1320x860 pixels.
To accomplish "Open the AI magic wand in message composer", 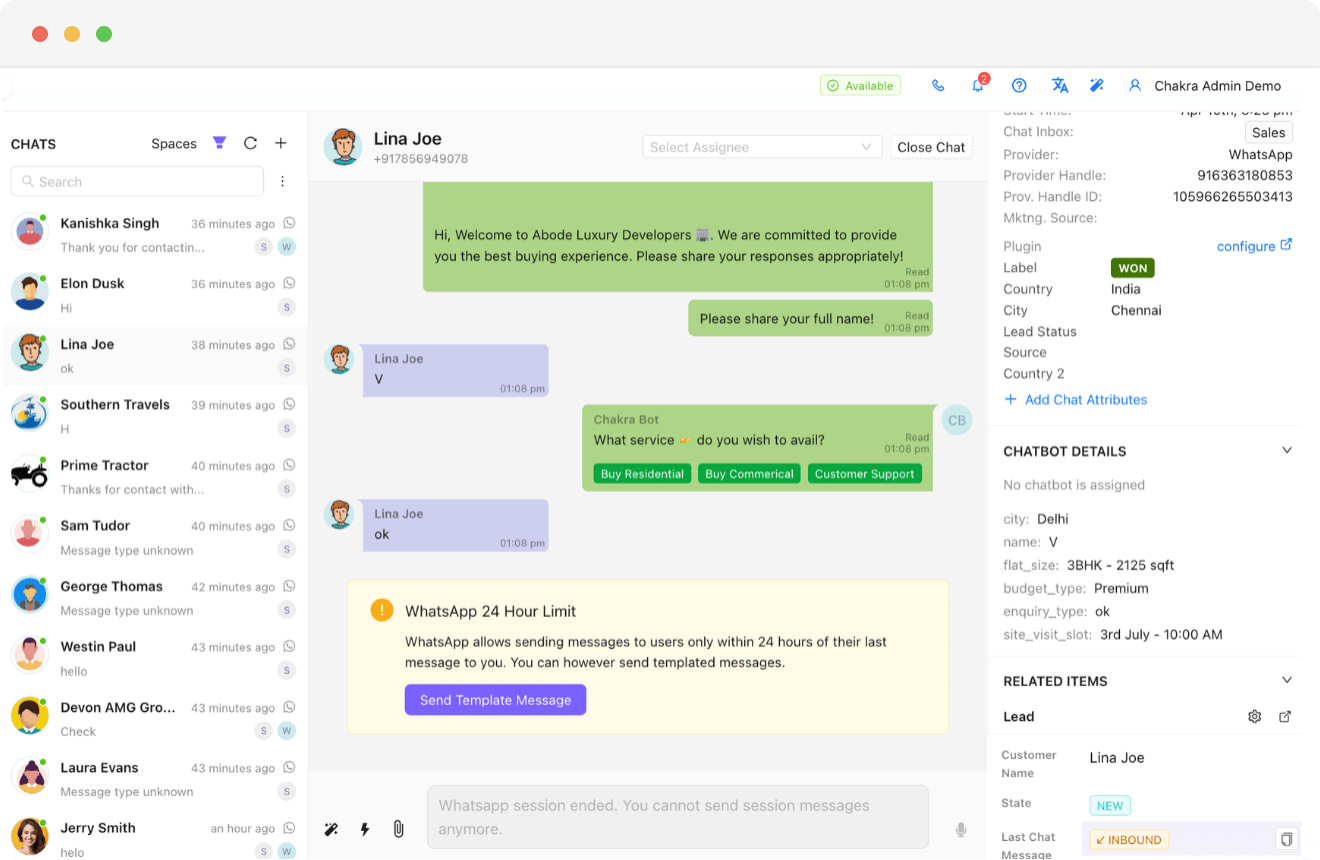I will (332, 829).
